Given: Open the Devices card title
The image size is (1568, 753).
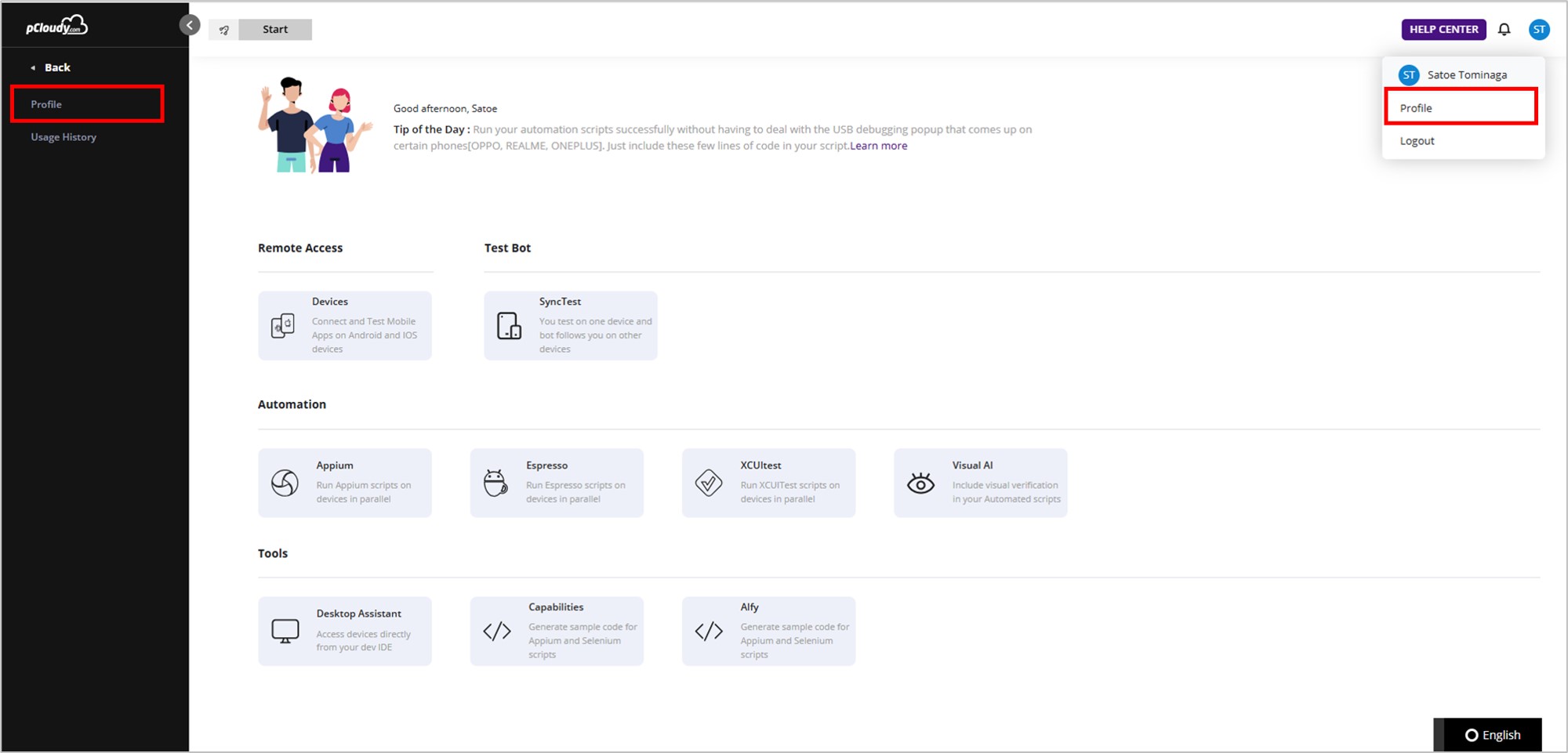Looking at the screenshot, I should (x=330, y=302).
